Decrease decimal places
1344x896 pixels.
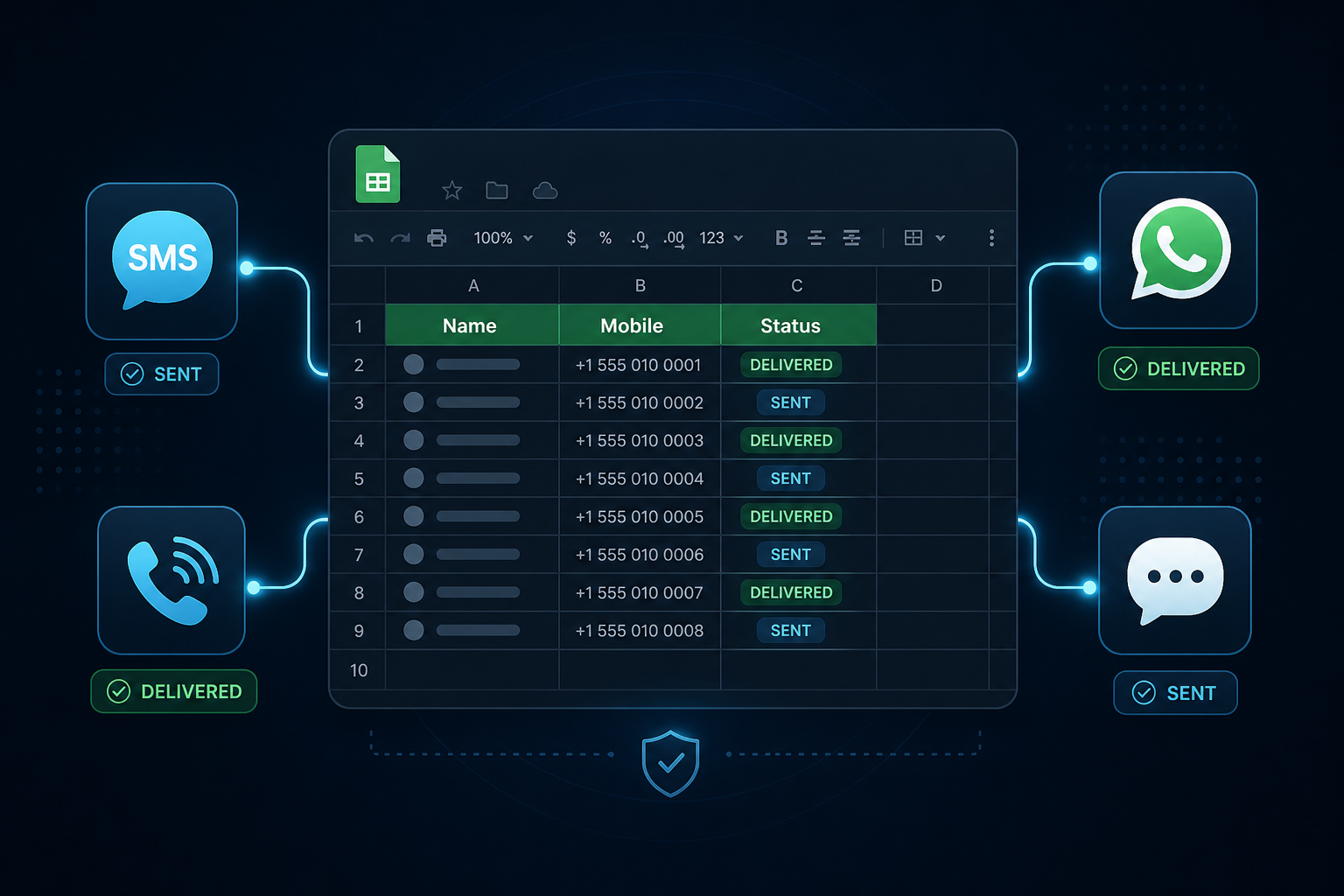(x=640, y=239)
